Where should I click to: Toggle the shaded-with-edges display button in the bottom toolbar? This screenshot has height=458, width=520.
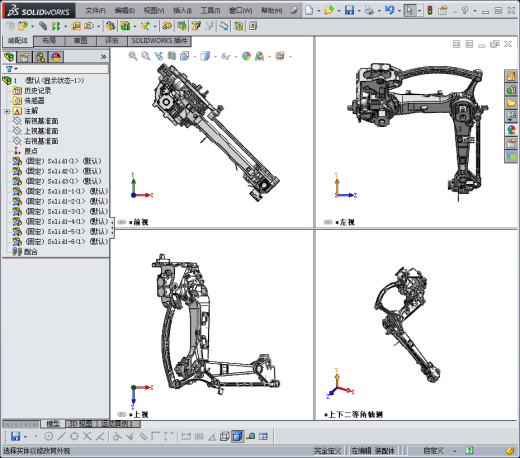point(237,436)
